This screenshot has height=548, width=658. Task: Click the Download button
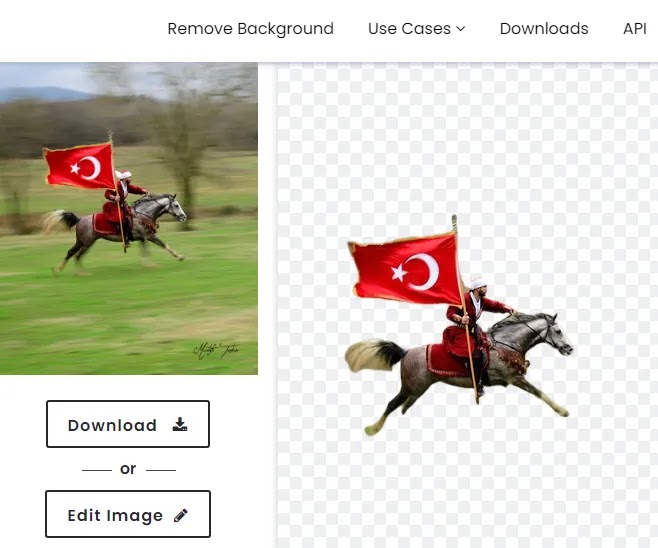click(x=128, y=424)
